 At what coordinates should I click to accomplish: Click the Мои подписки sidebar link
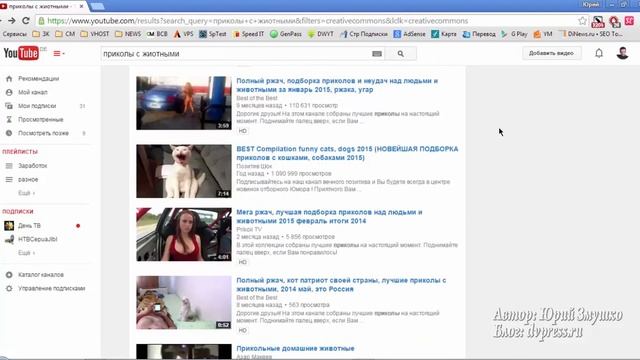pos(37,106)
